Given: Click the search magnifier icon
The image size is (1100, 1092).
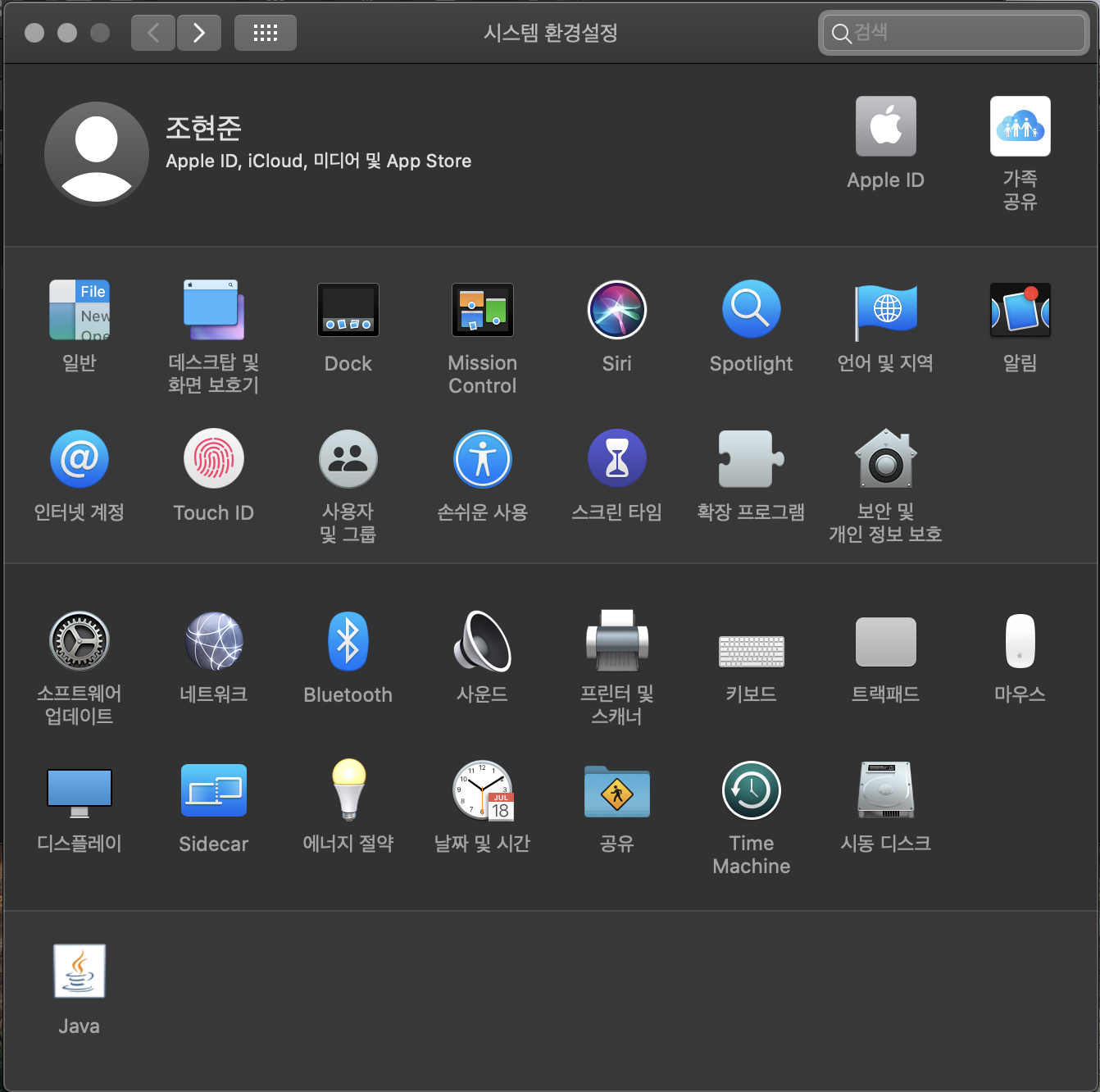Looking at the screenshot, I should (841, 34).
